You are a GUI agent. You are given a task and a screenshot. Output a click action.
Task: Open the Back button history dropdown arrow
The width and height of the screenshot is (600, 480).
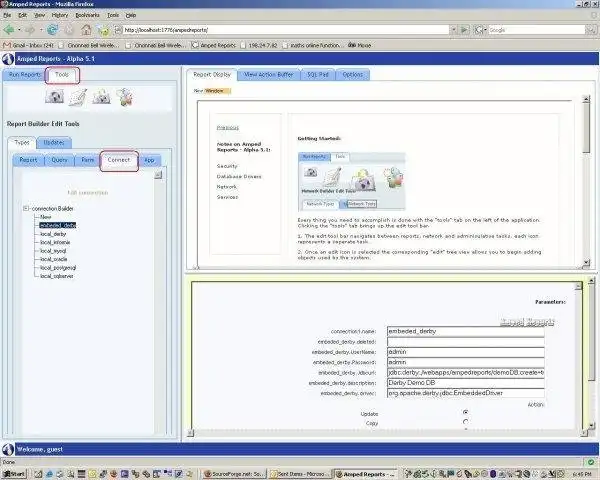[19, 29]
